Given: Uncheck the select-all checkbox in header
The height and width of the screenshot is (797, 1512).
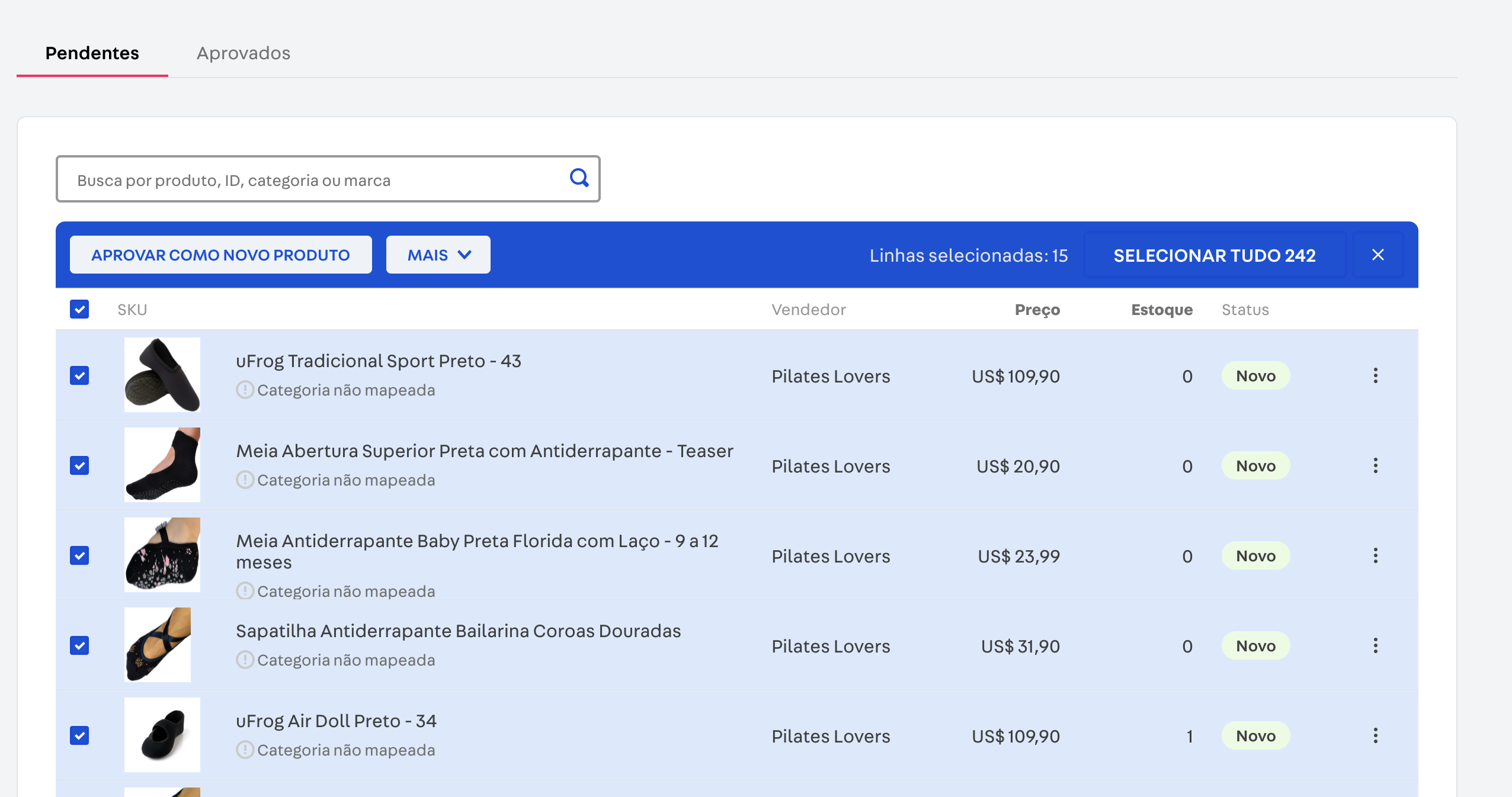Looking at the screenshot, I should pos(79,308).
